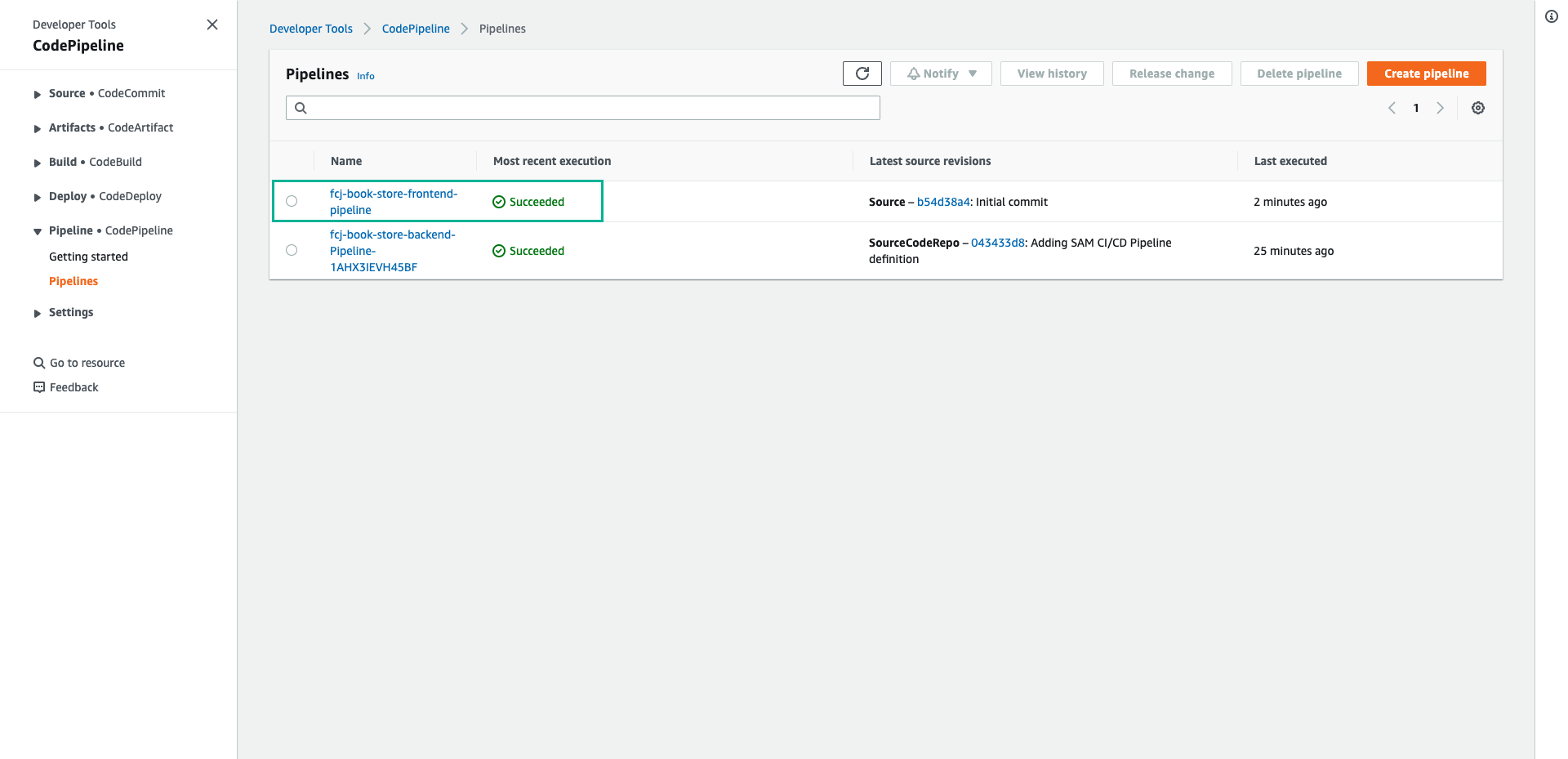The width and height of the screenshot is (1568, 759).
Task: Expand Source CodeCommit section
Action: click(38, 95)
